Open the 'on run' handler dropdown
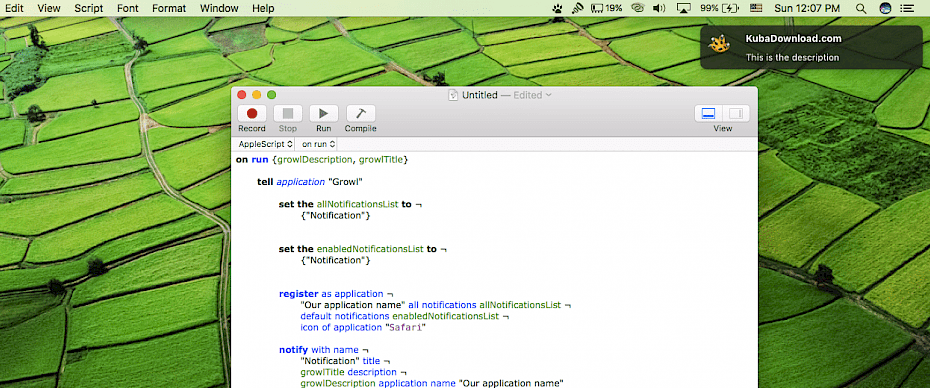The height and width of the screenshot is (388, 930). [319, 144]
